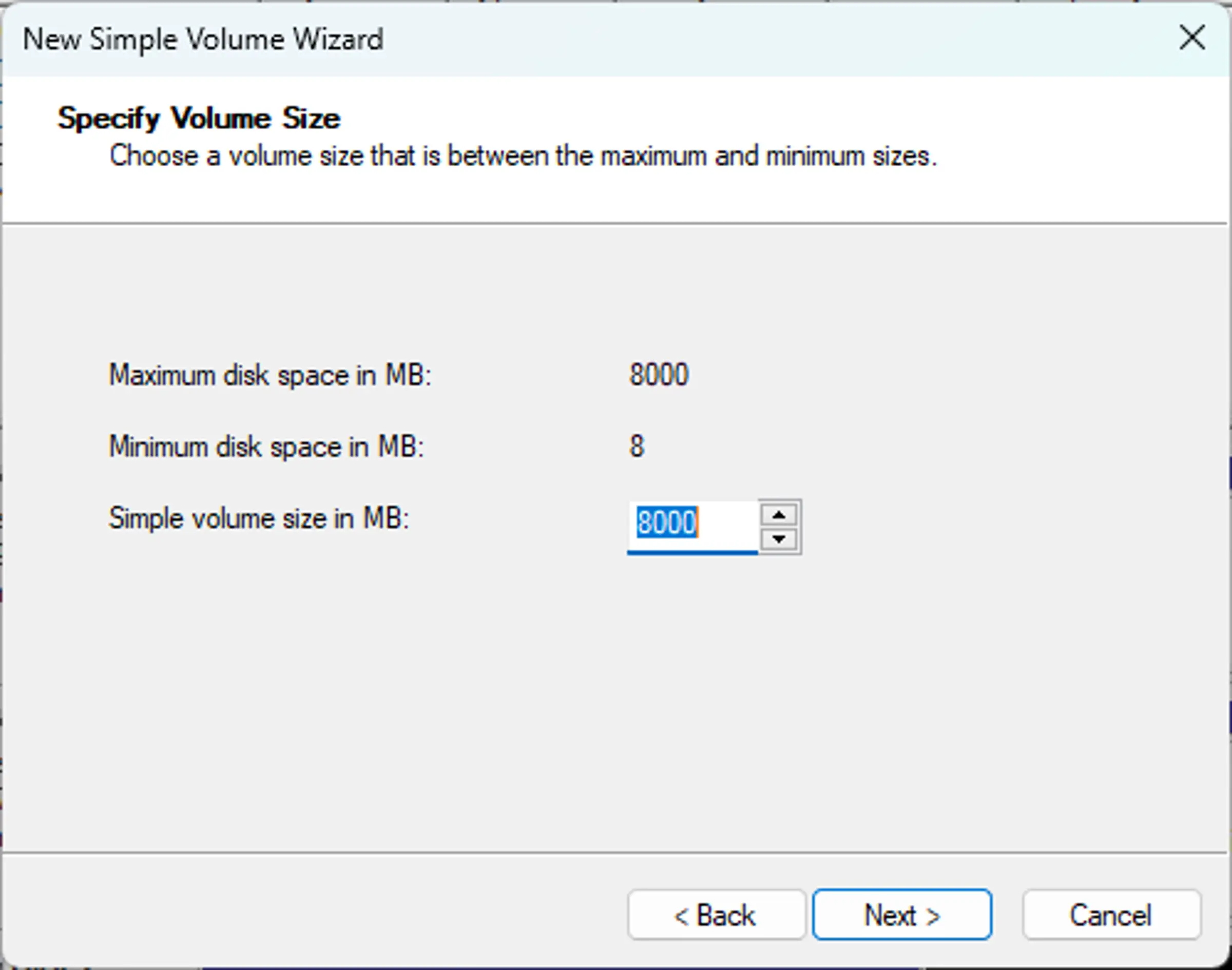This screenshot has height=970, width=1232.
Task: Select the maximum disk space value 8000
Action: (659, 375)
